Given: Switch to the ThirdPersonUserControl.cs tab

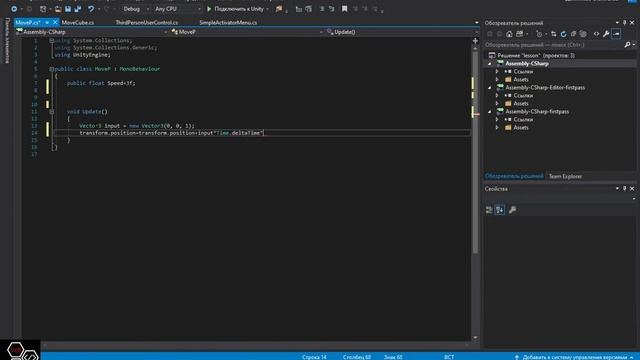Looking at the screenshot, I should point(147,22).
